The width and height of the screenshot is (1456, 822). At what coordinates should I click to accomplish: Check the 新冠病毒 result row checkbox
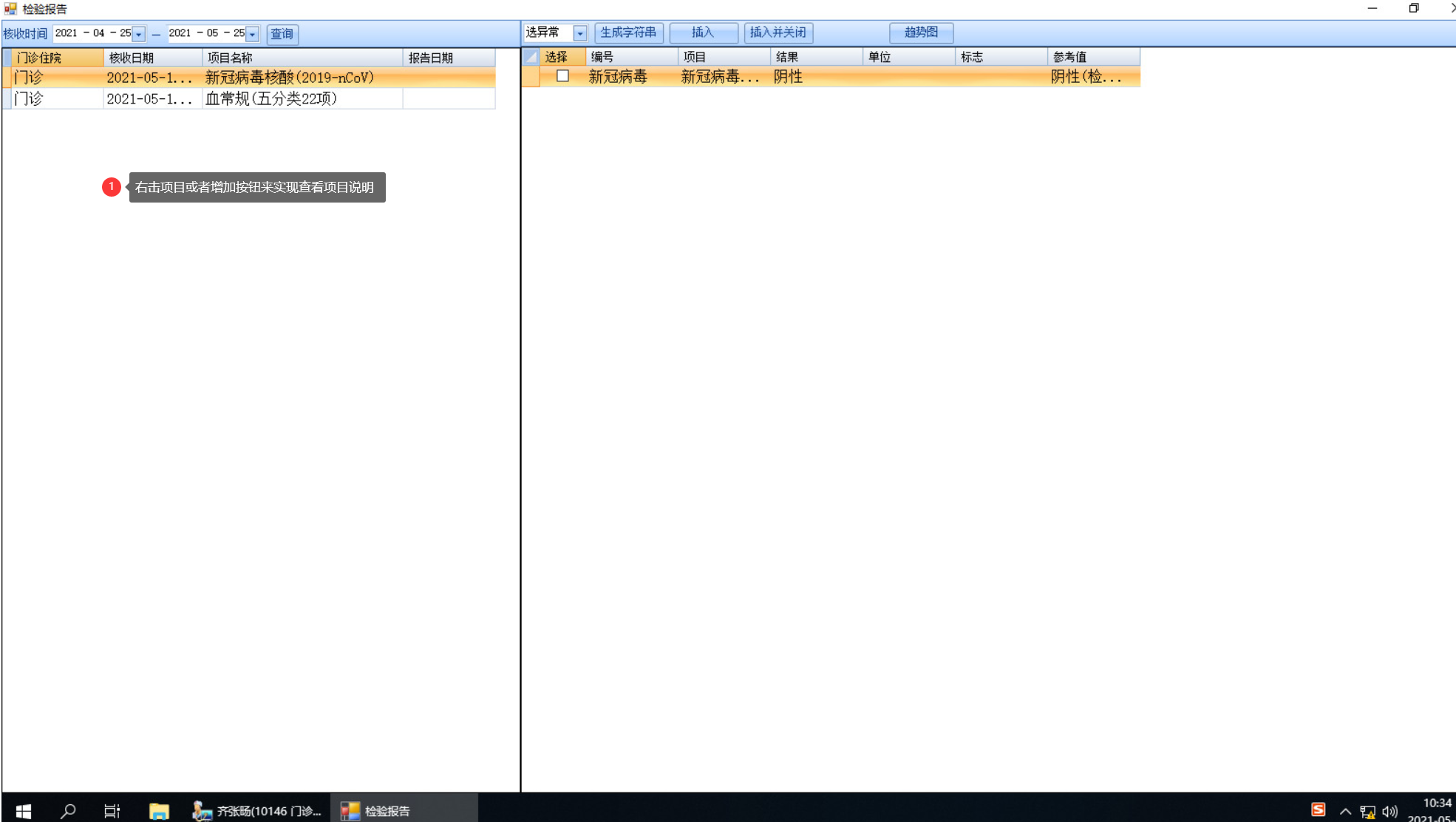[562, 76]
